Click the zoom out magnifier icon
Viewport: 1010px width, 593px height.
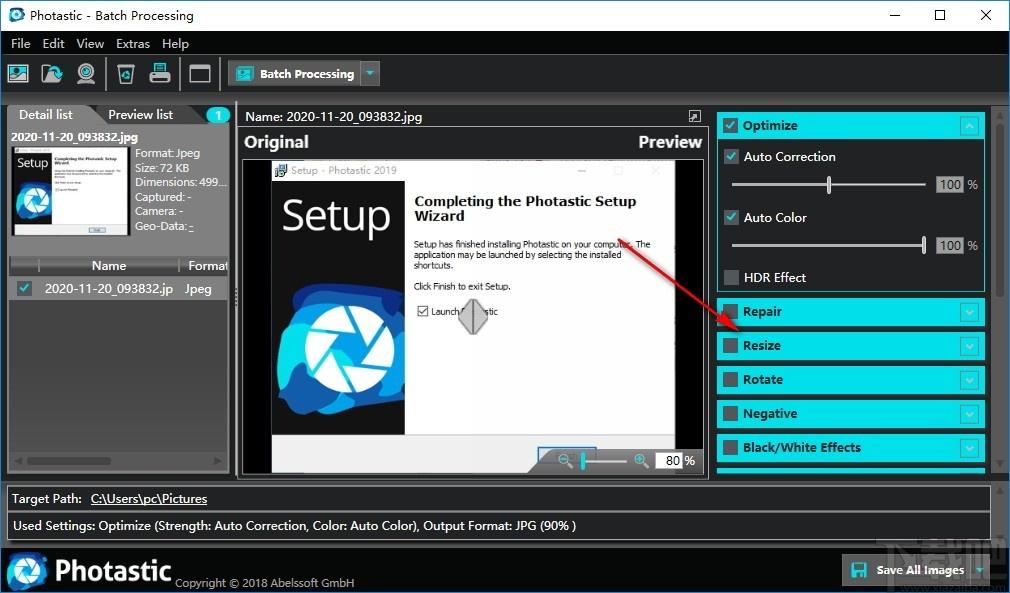[x=566, y=460]
